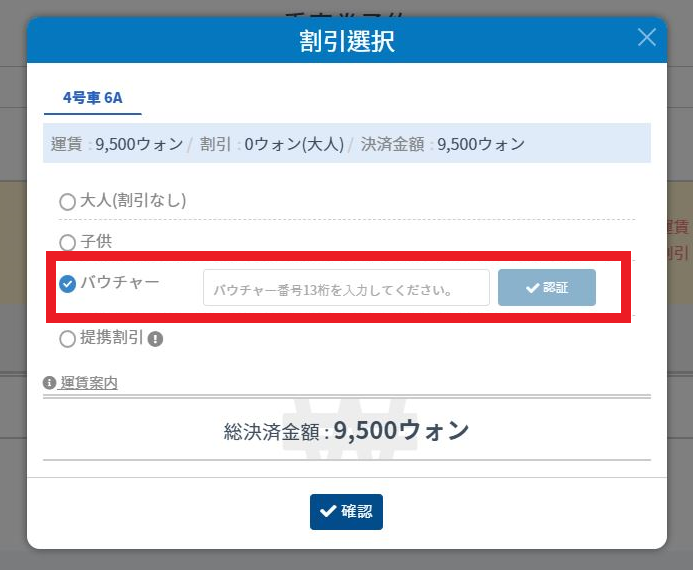Click the info icon before 運賃案内
The height and width of the screenshot is (570, 693).
point(49,383)
